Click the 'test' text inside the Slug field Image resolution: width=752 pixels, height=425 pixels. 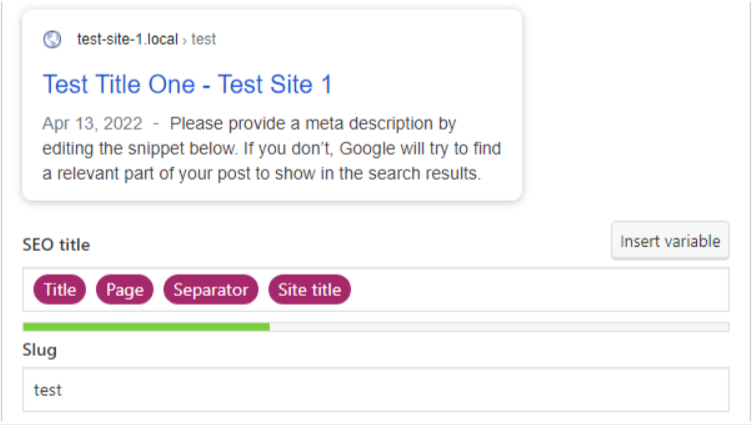47,390
